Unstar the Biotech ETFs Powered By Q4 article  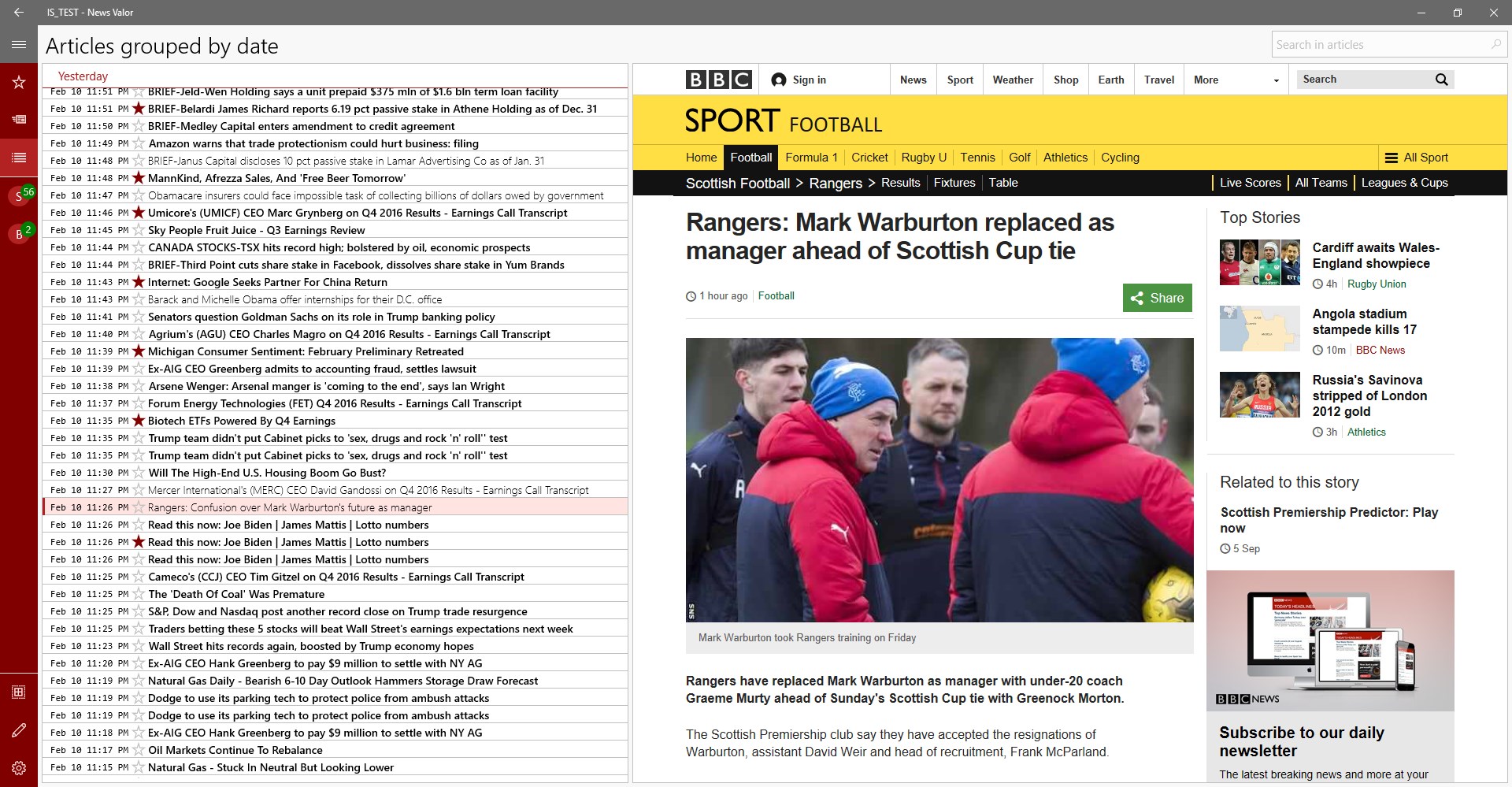(x=139, y=421)
